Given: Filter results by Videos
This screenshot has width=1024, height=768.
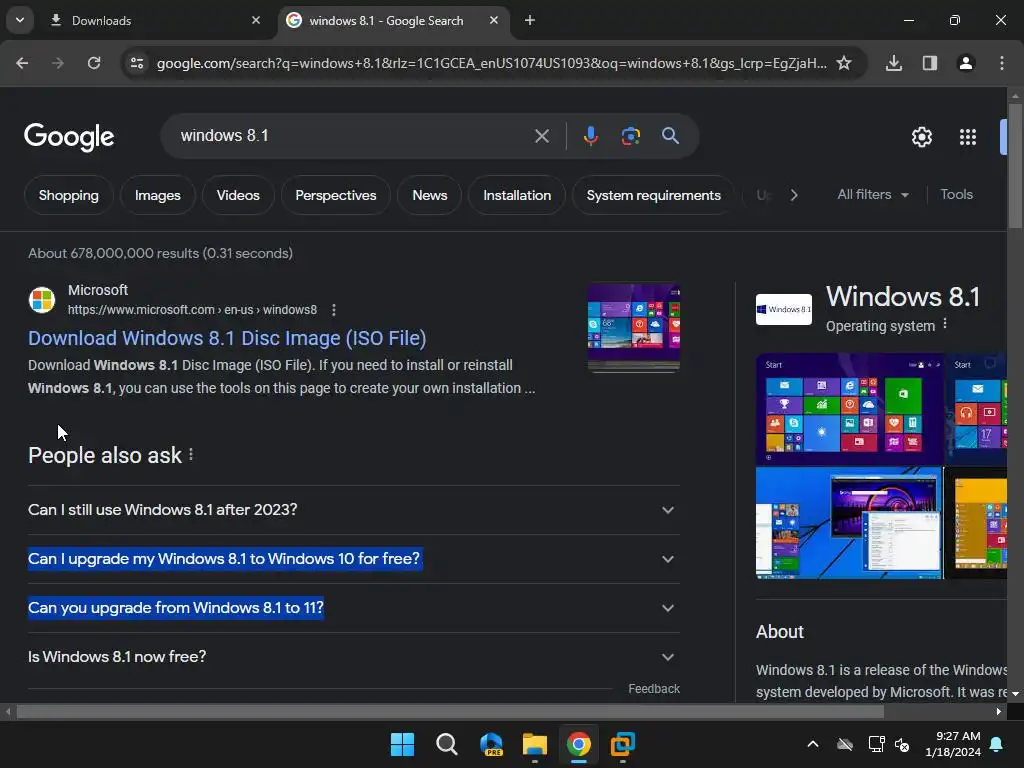Looking at the screenshot, I should tap(238, 195).
